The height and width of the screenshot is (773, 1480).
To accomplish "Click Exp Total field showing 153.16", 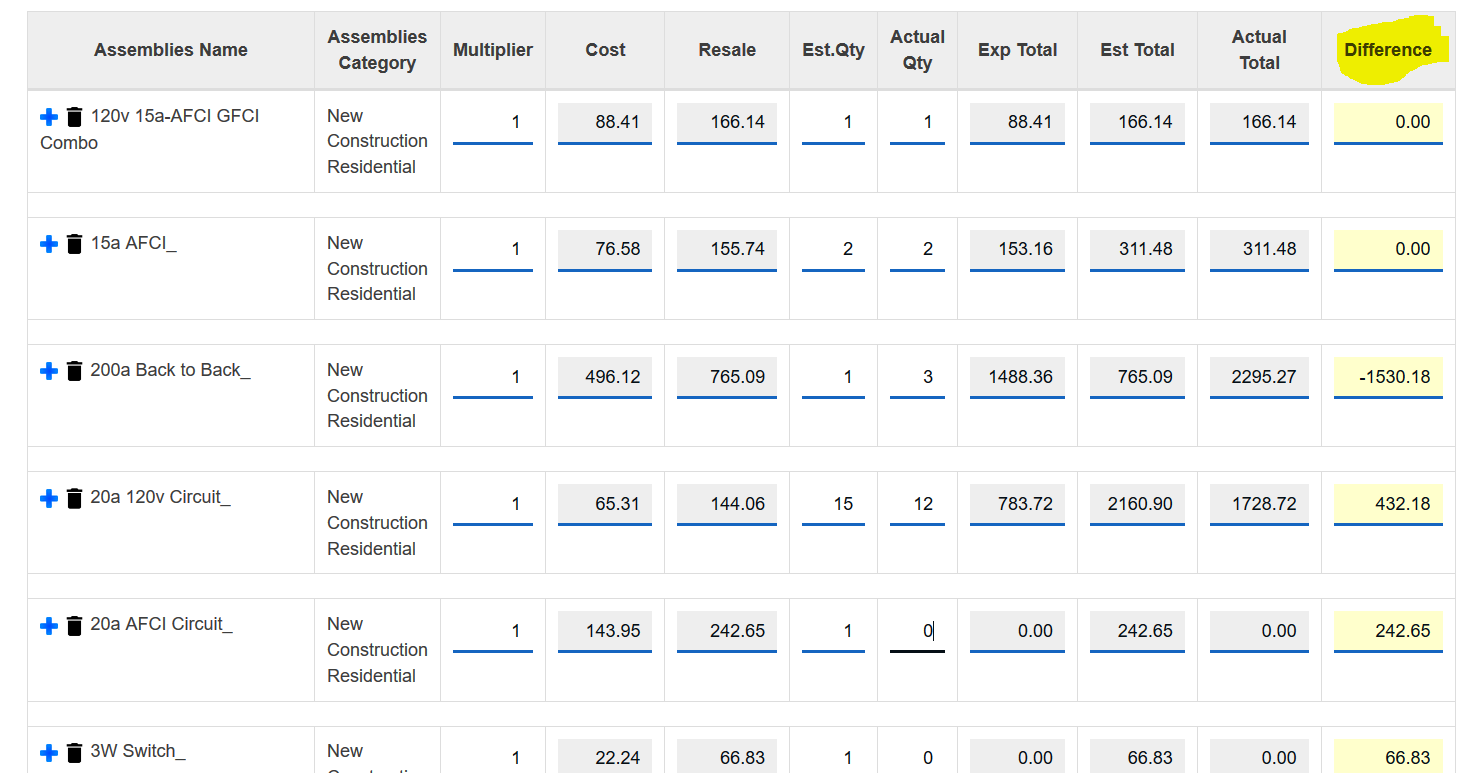I will (1017, 250).
